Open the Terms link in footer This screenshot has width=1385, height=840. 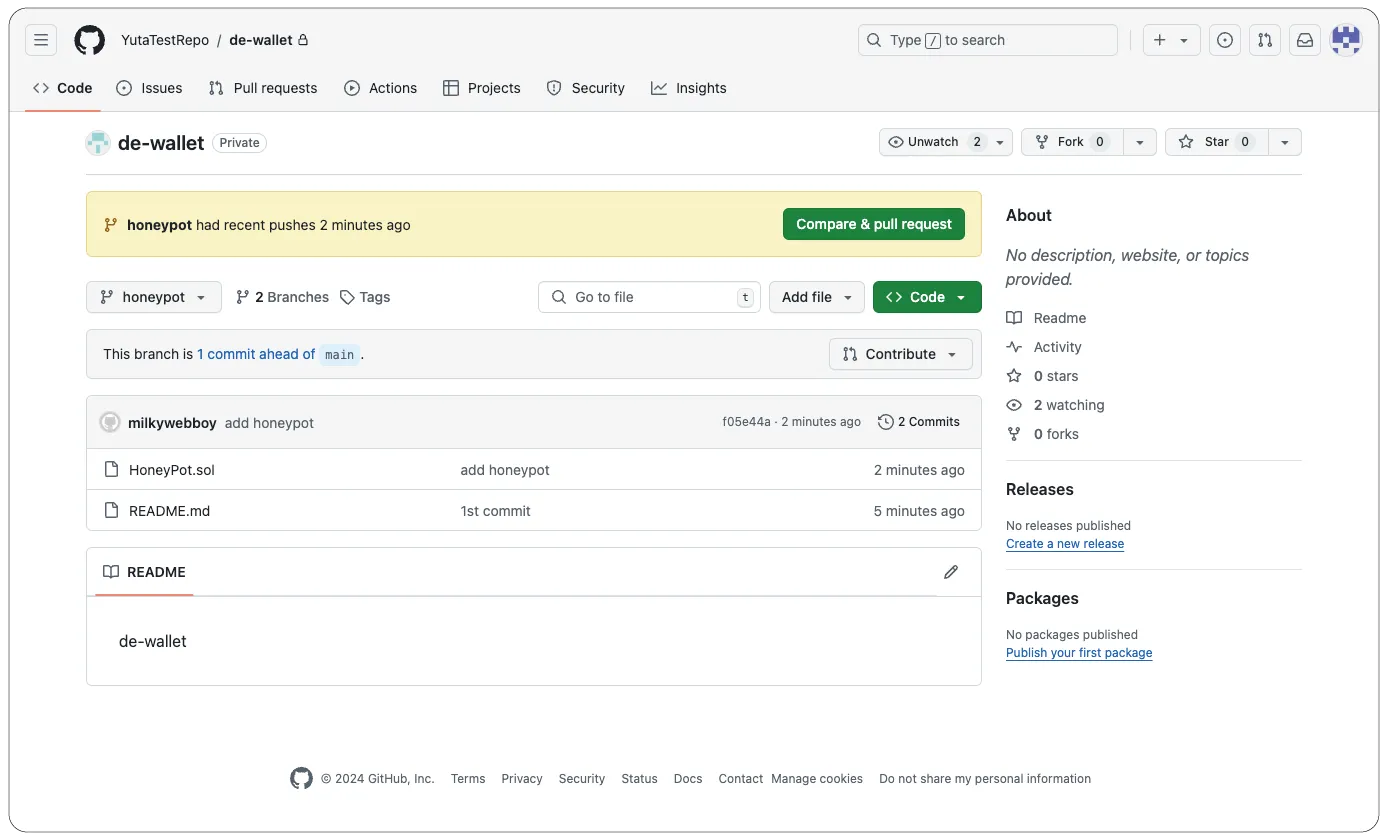coord(468,779)
